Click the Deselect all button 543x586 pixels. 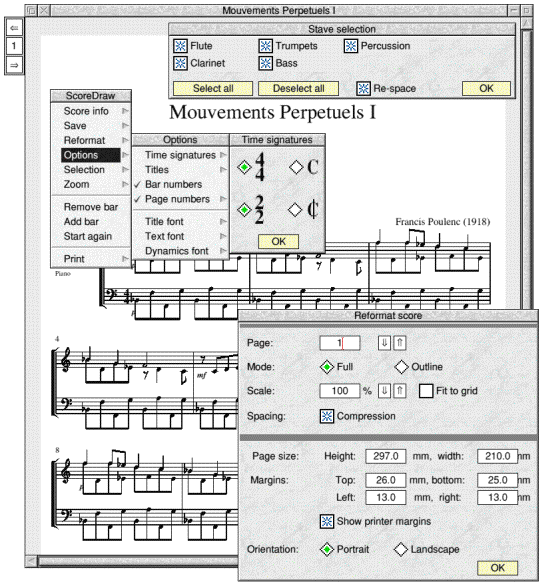(x=299, y=89)
